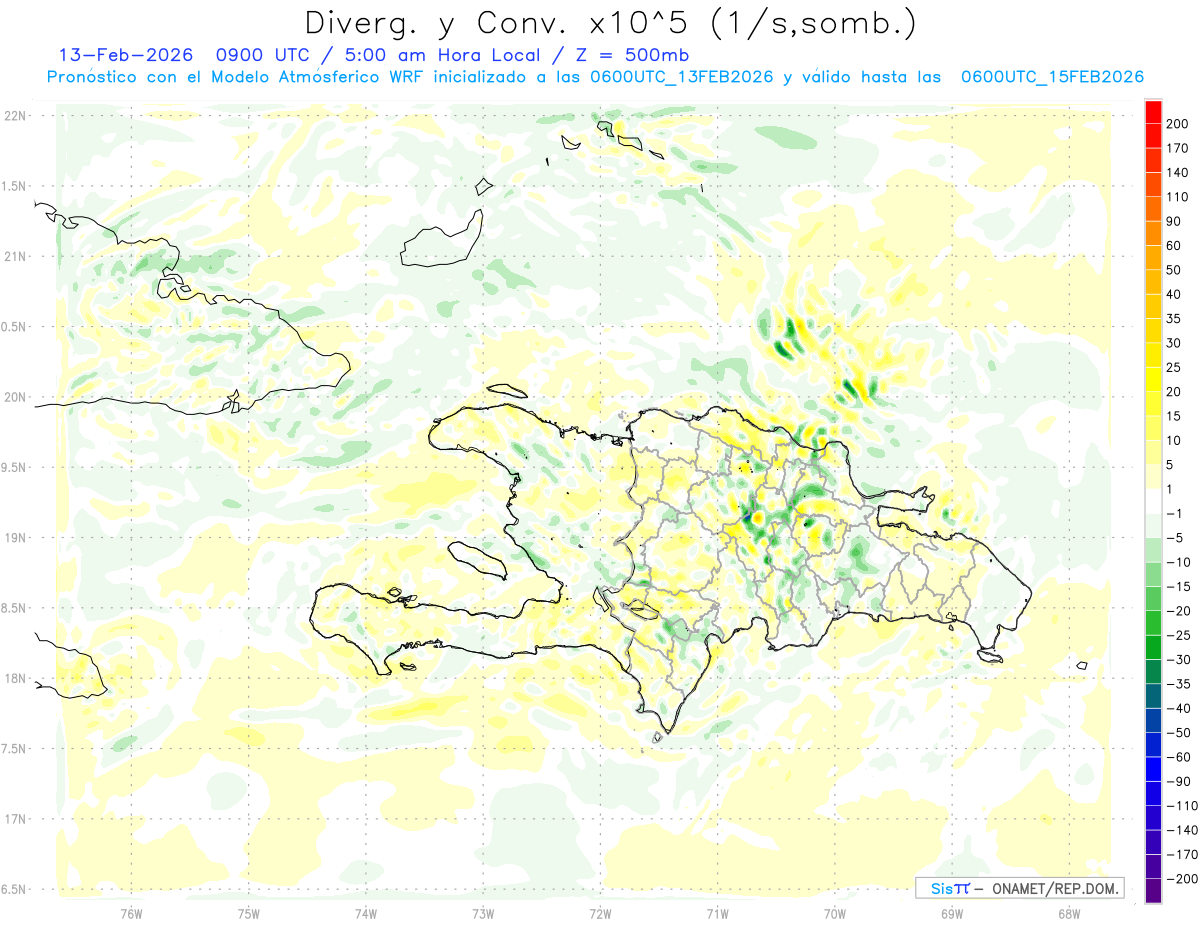Click the '69W' longitude label
This screenshot has height=927, width=1200.
click(952, 913)
